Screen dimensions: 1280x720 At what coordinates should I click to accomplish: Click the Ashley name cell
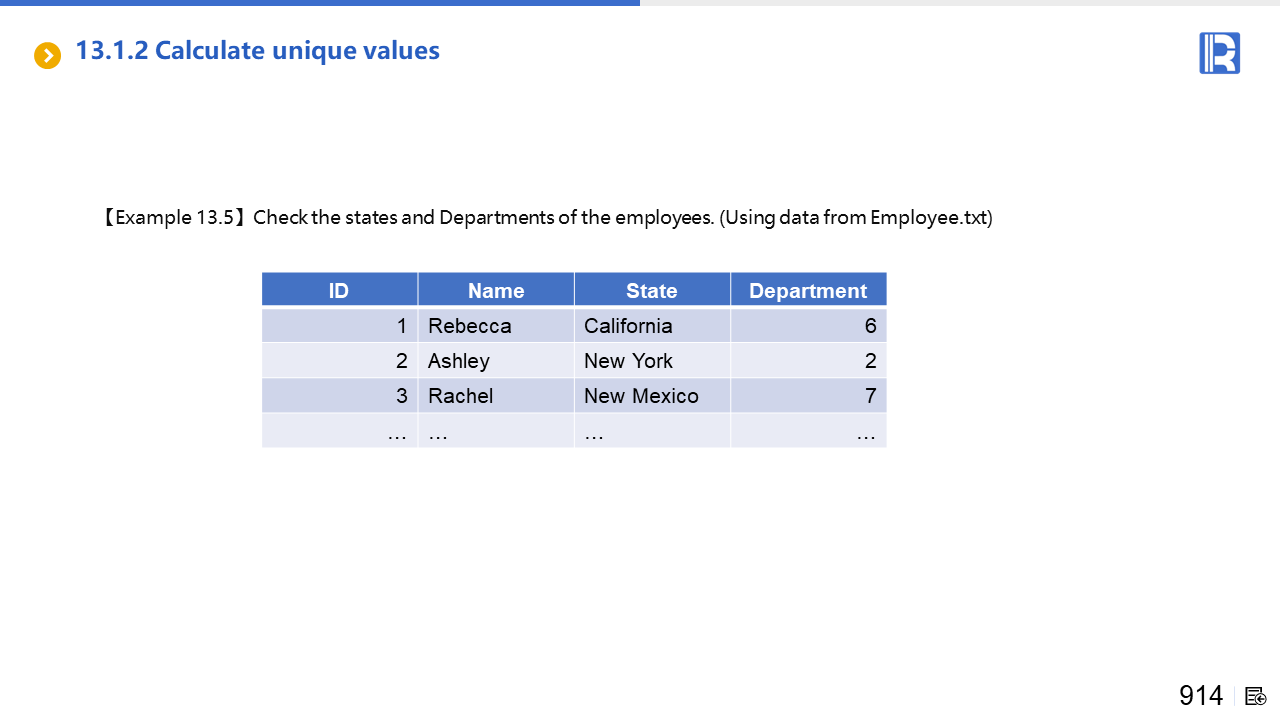click(459, 361)
